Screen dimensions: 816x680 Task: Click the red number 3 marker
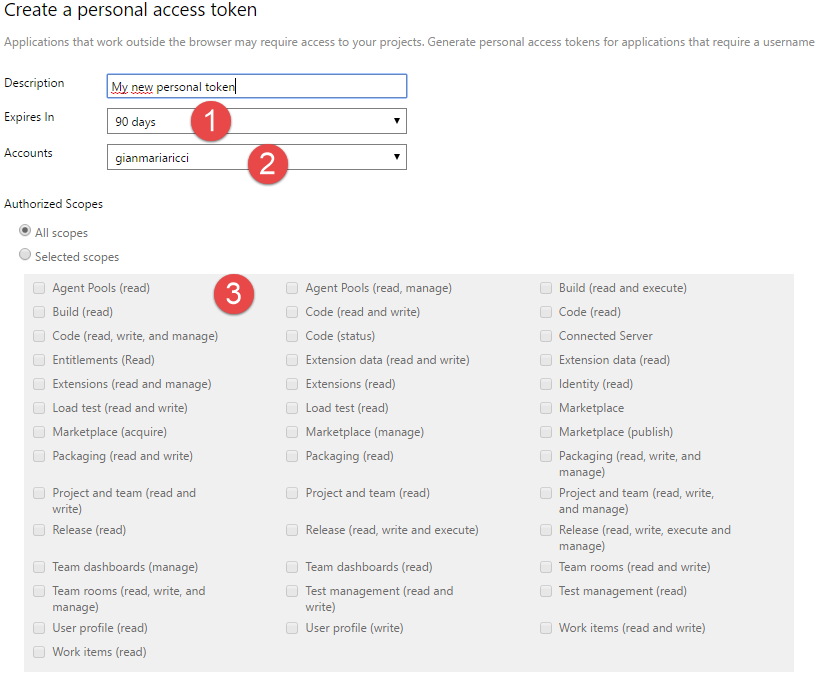pyautogui.click(x=234, y=294)
